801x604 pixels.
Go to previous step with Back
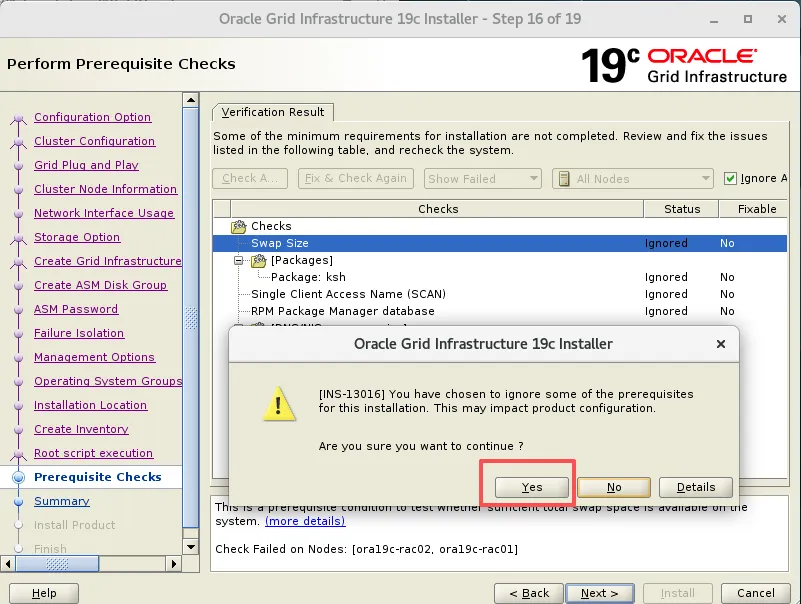click(x=529, y=593)
